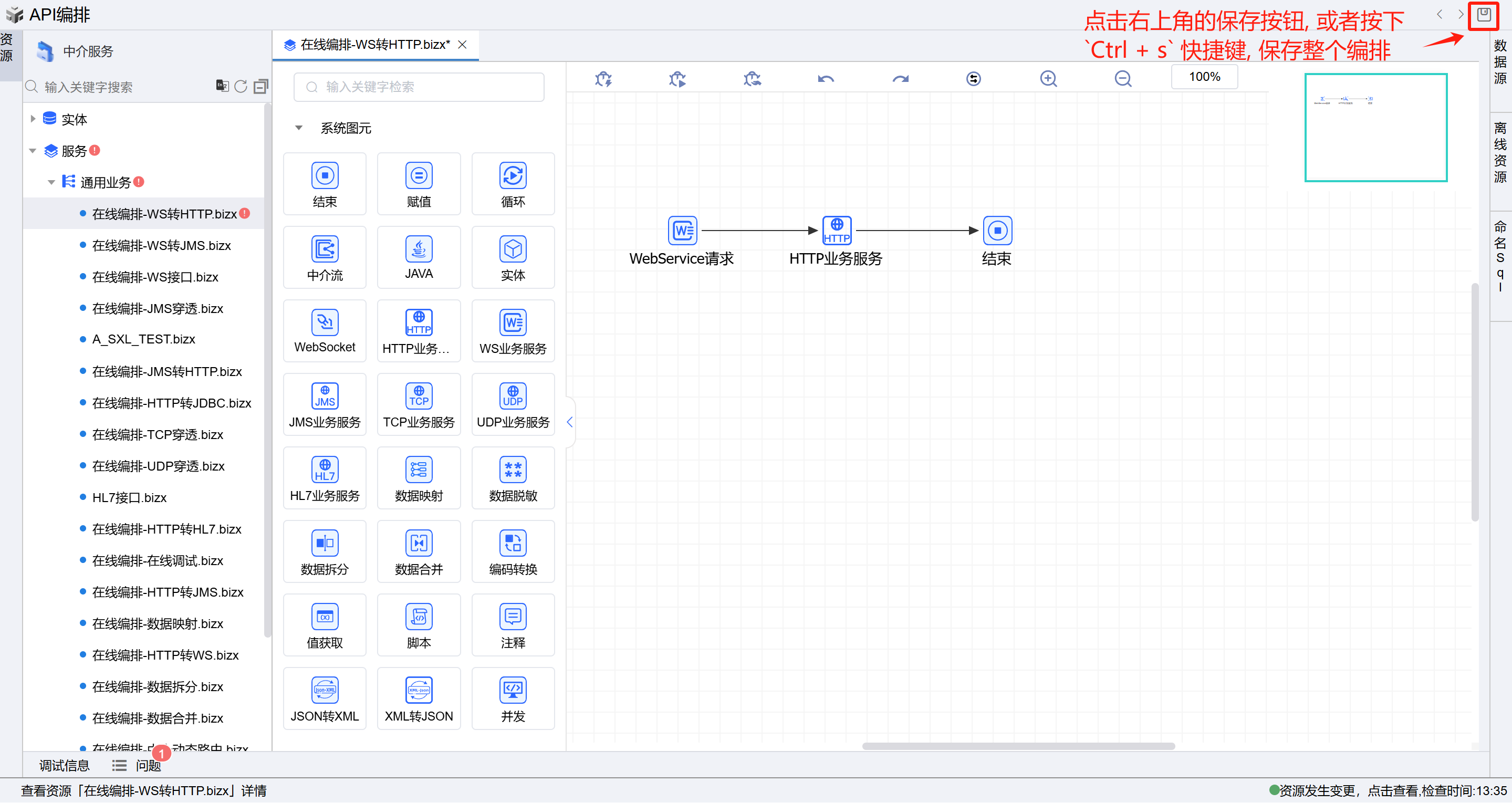Collapse the element palette with side chevron
The image size is (1512, 803).
click(x=569, y=422)
